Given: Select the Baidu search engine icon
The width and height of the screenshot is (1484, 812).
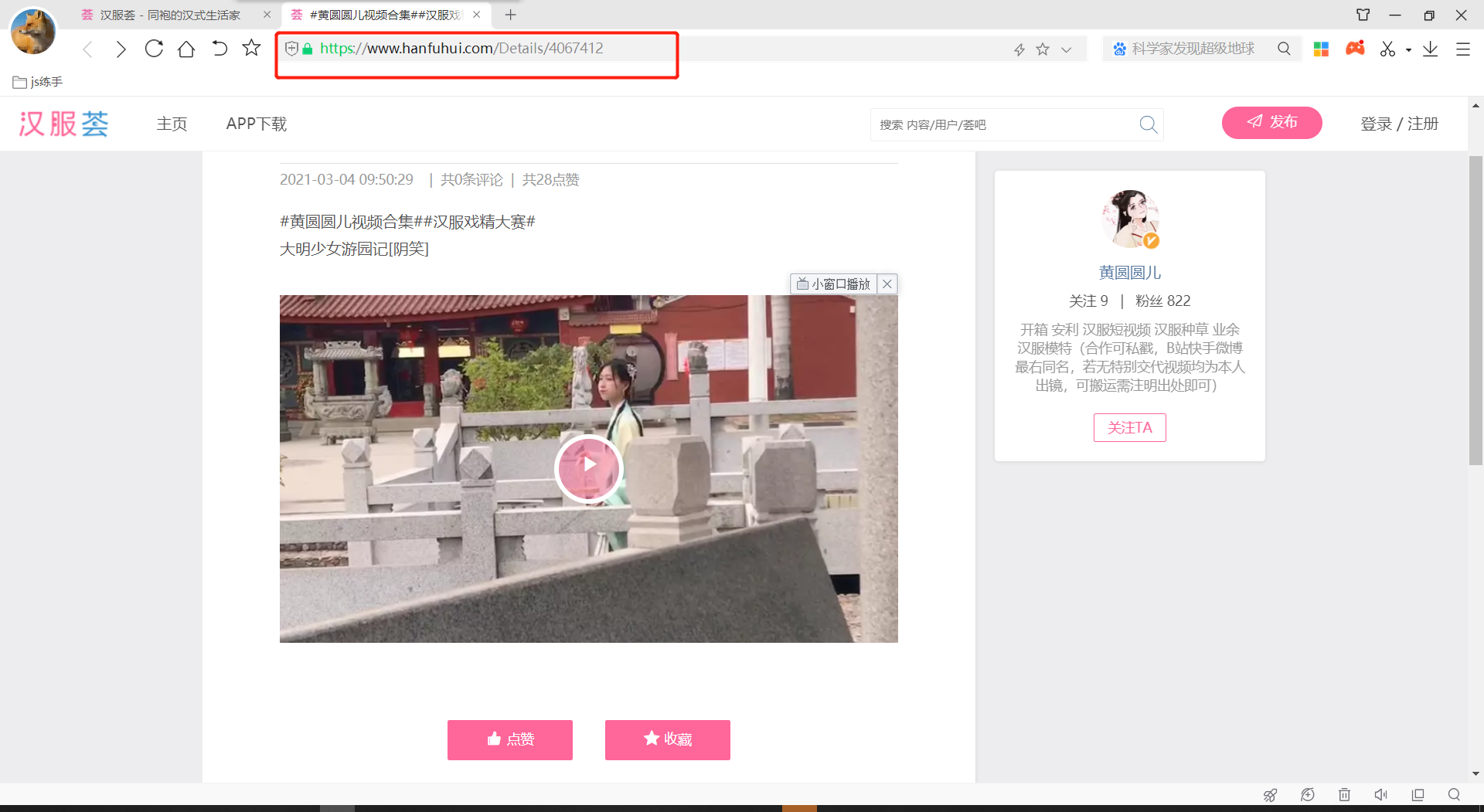Looking at the screenshot, I should [1119, 48].
